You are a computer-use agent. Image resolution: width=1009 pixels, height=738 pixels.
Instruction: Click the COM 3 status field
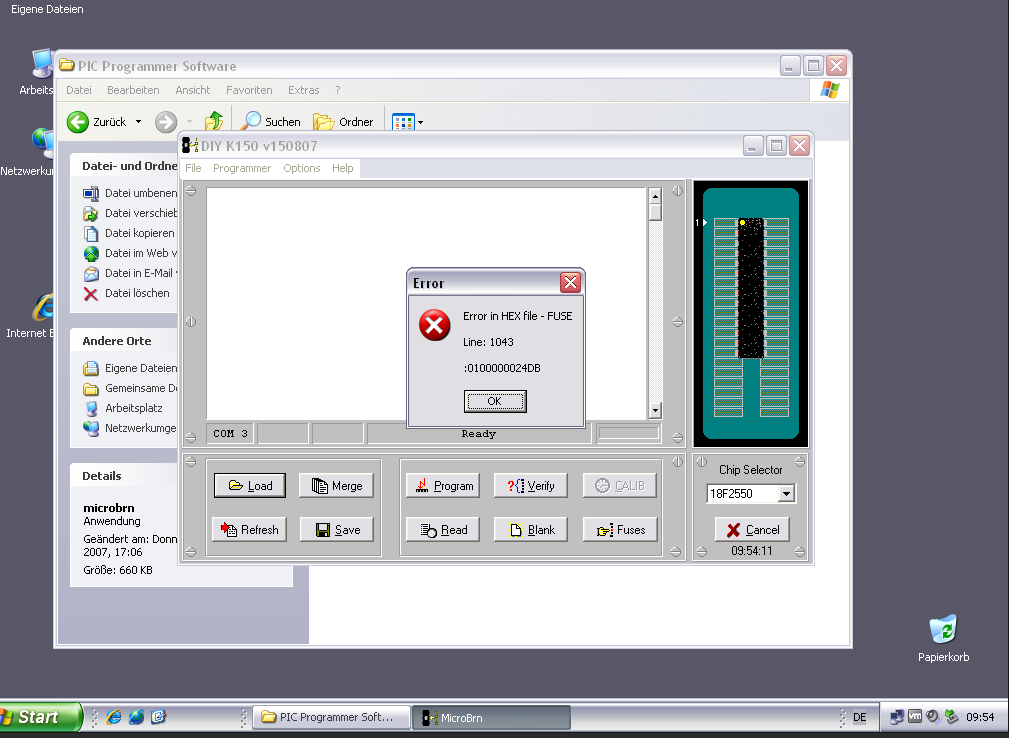(230, 434)
